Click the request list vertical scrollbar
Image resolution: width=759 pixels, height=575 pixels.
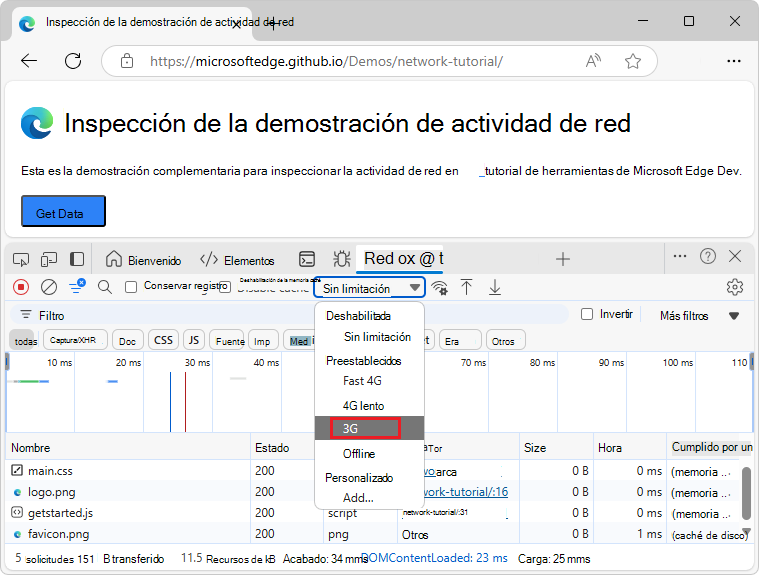pyautogui.click(x=746, y=494)
